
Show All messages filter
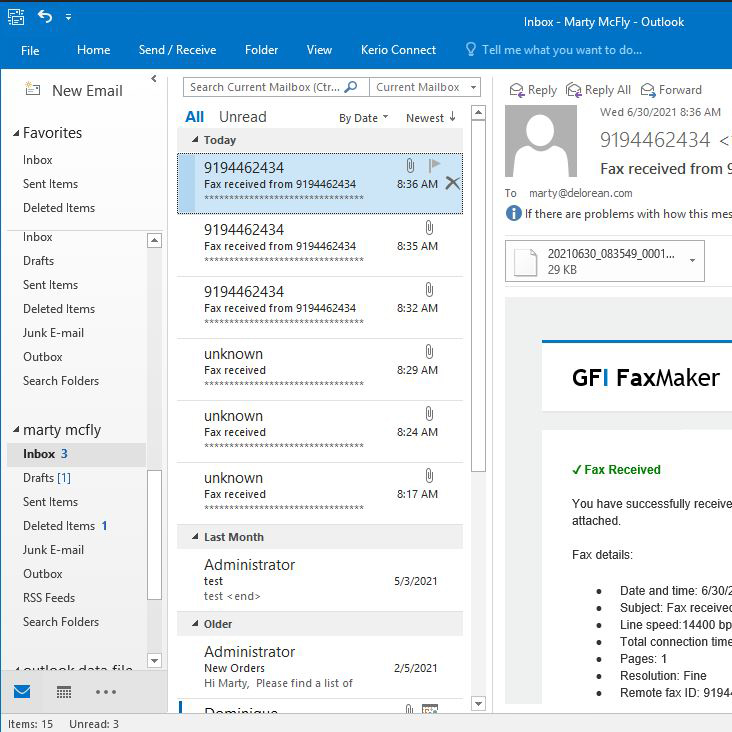(194, 117)
